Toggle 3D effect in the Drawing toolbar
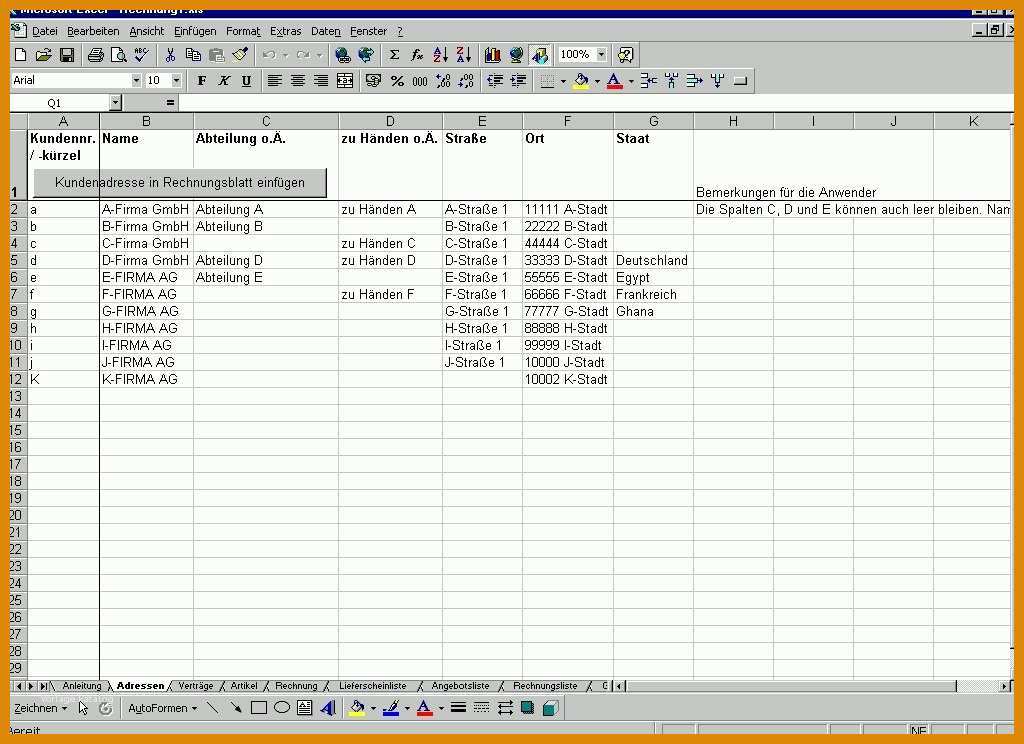The height and width of the screenshot is (744, 1024). [551, 707]
